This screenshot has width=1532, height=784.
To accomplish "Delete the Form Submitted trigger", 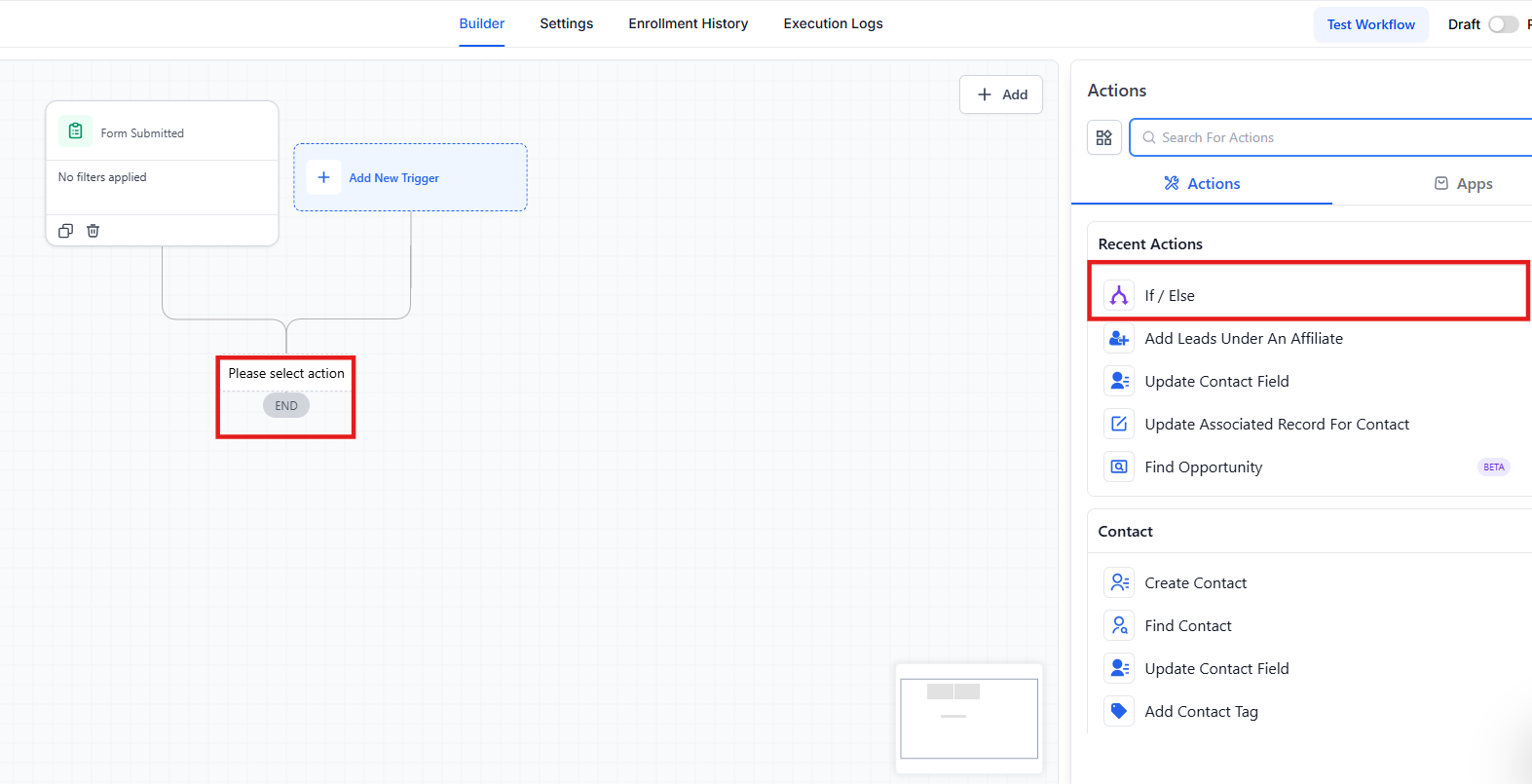I will point(93,231).
